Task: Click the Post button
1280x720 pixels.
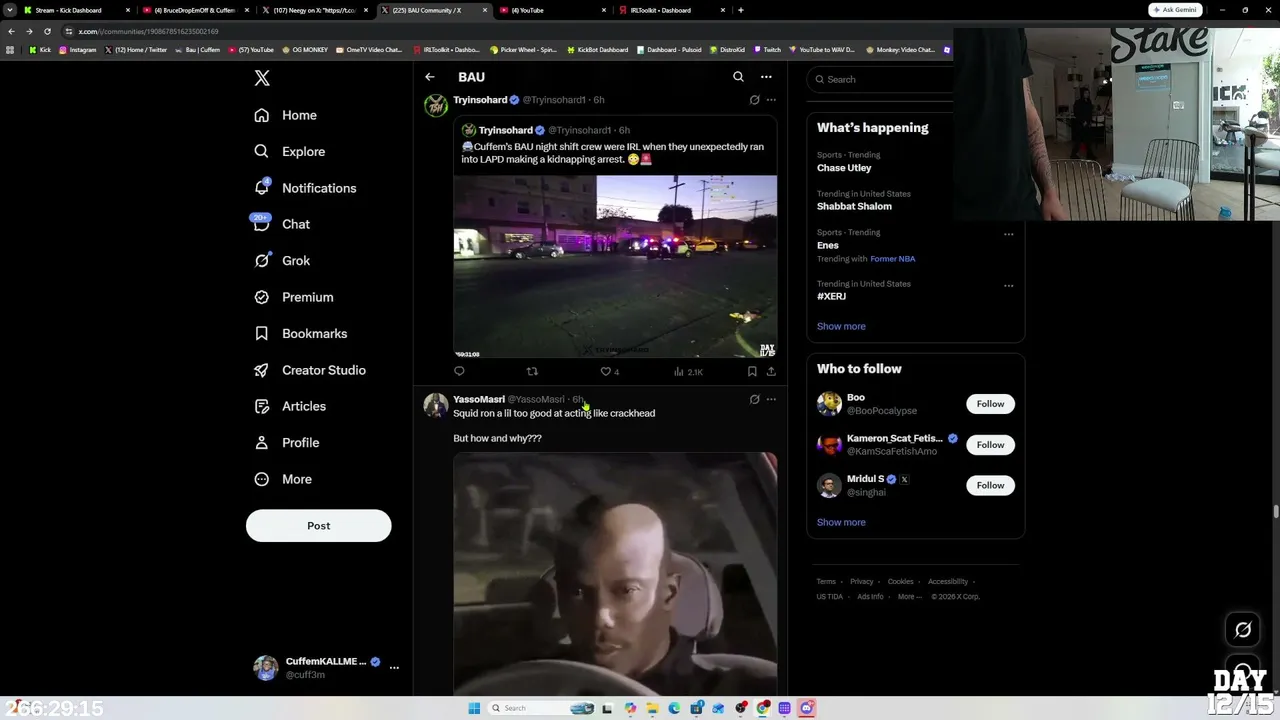Action: tap(318, 526)
